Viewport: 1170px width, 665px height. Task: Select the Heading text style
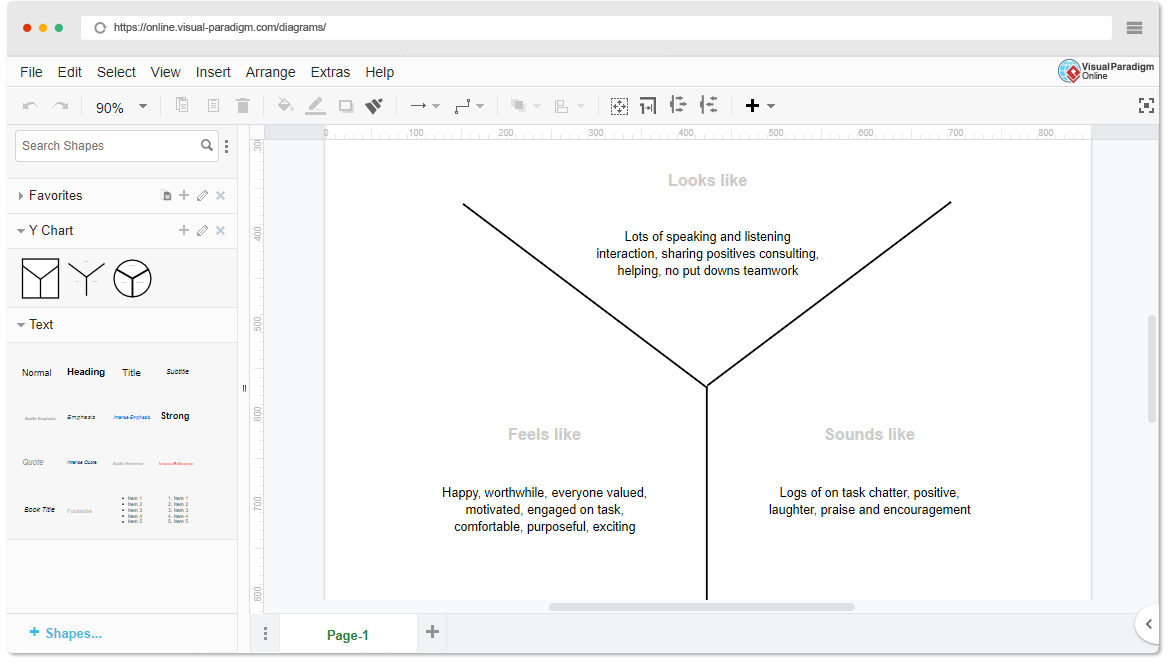(86, 372)
